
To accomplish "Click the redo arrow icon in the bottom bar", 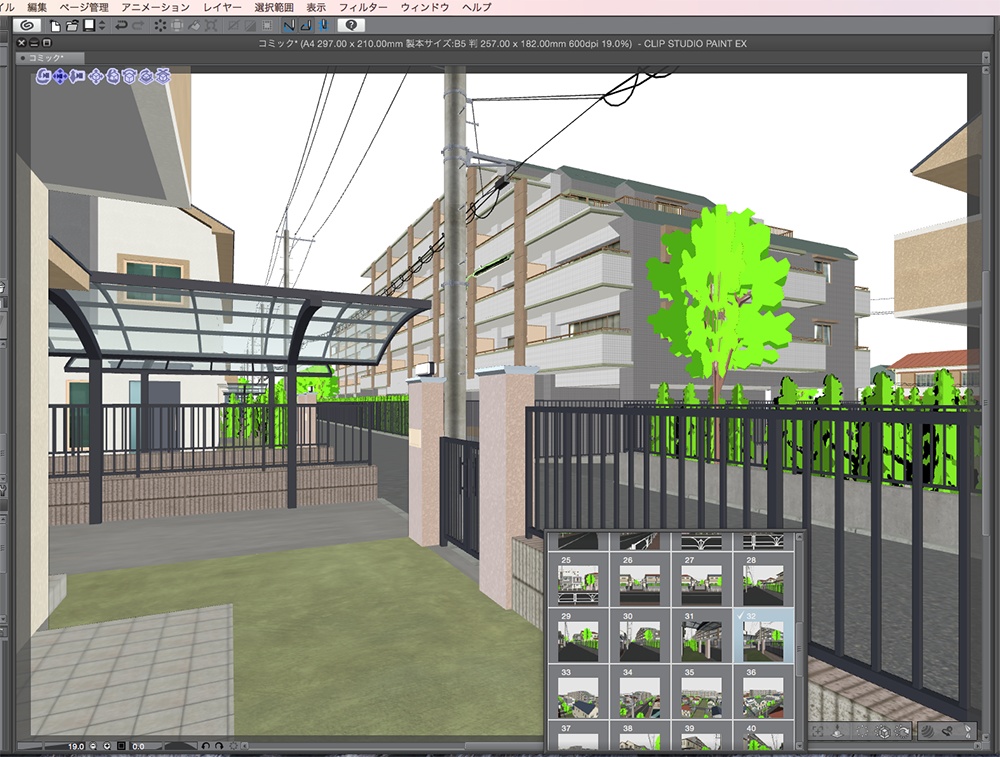I will tap(219, 745).
